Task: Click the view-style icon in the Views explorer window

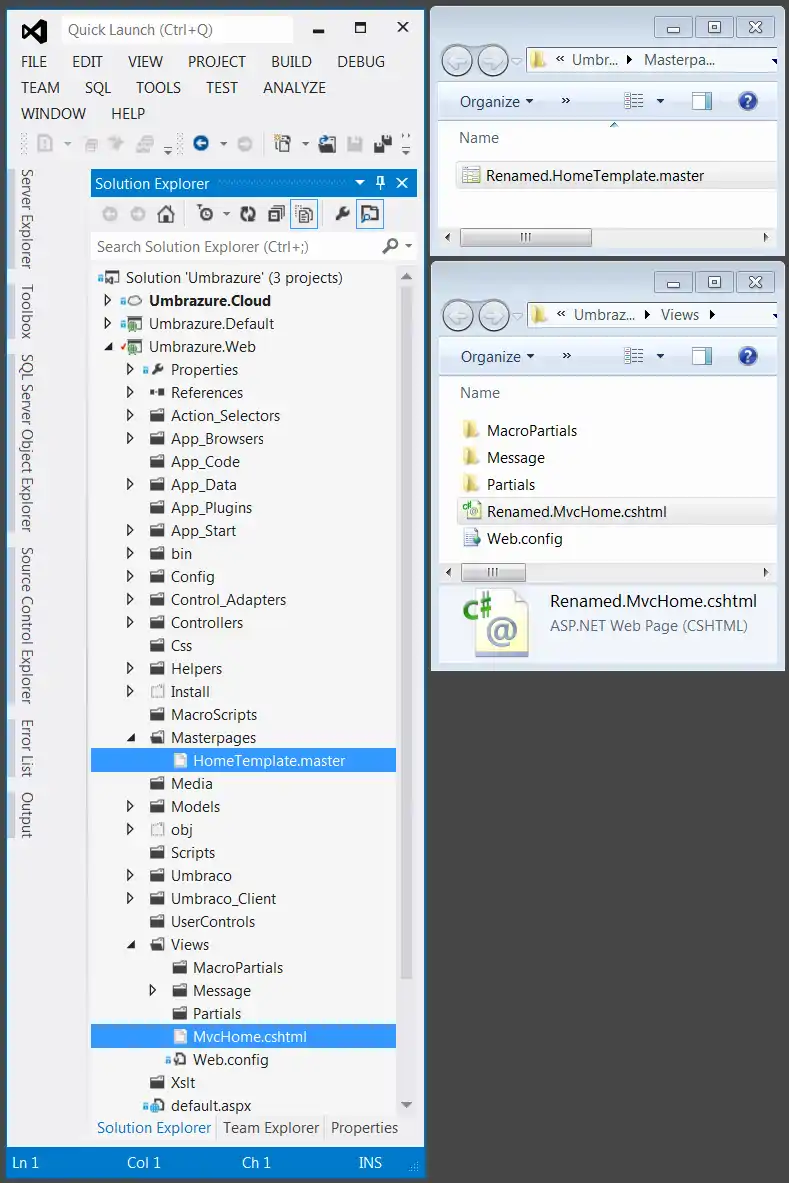Action: click(x=634, y=356)
